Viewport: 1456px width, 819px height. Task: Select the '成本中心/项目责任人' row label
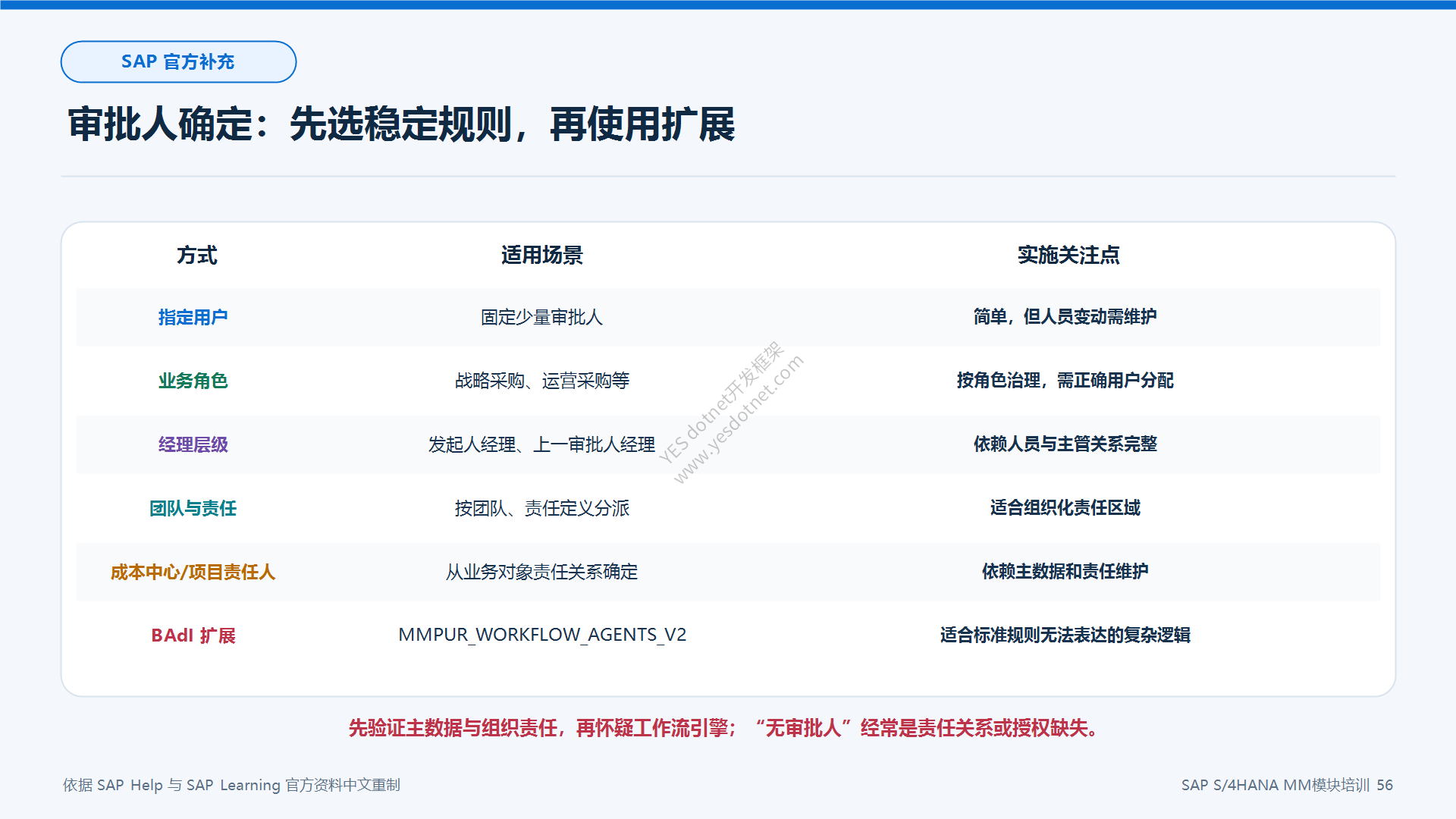[193, 572]
